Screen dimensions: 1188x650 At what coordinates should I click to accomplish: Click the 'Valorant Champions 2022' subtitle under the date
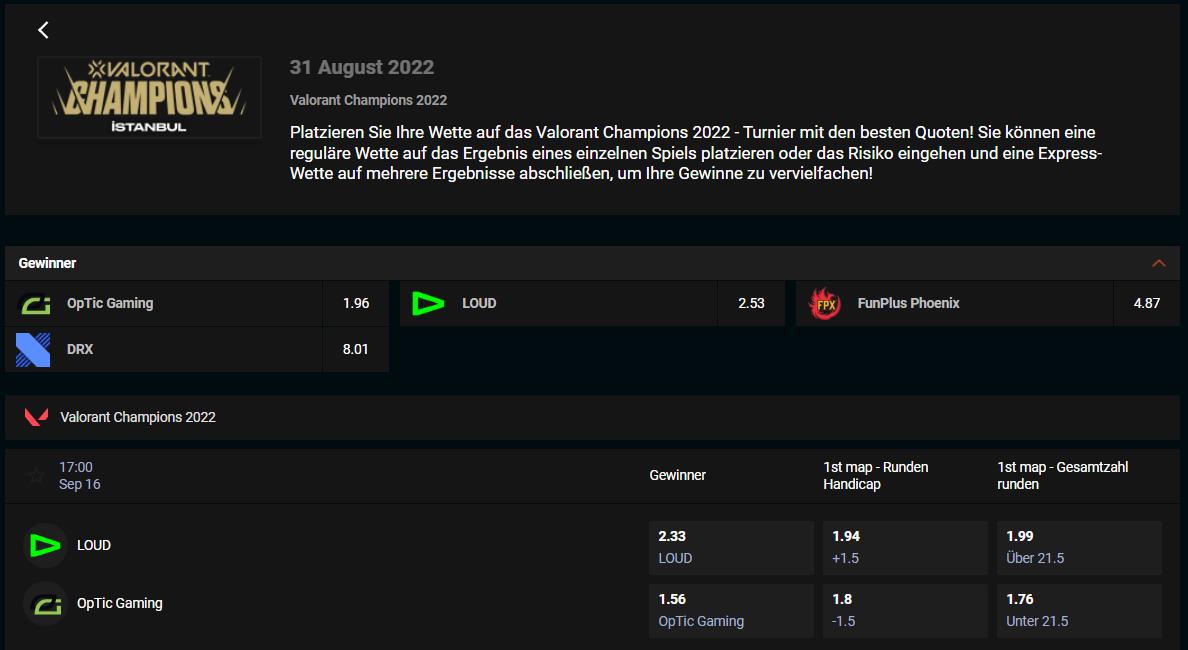pos(368,100)
